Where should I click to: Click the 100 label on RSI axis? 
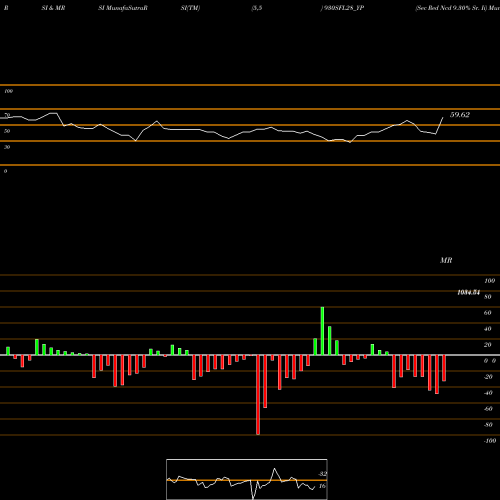point(8,91)
